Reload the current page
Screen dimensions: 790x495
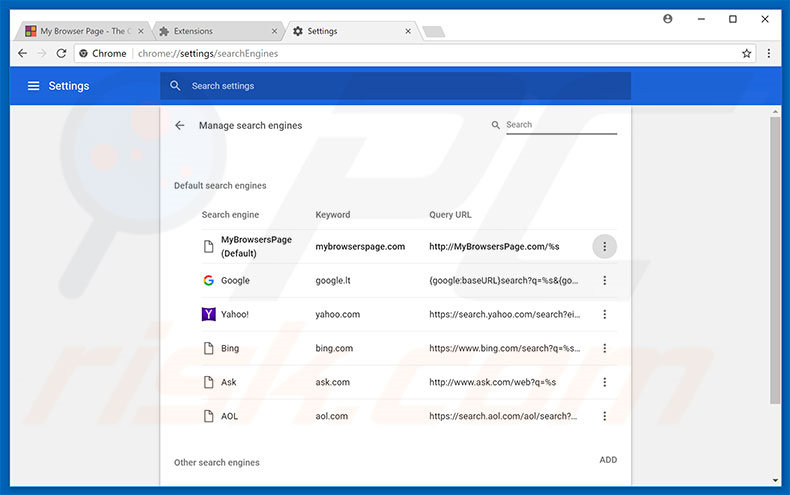[x=61, y=53]
